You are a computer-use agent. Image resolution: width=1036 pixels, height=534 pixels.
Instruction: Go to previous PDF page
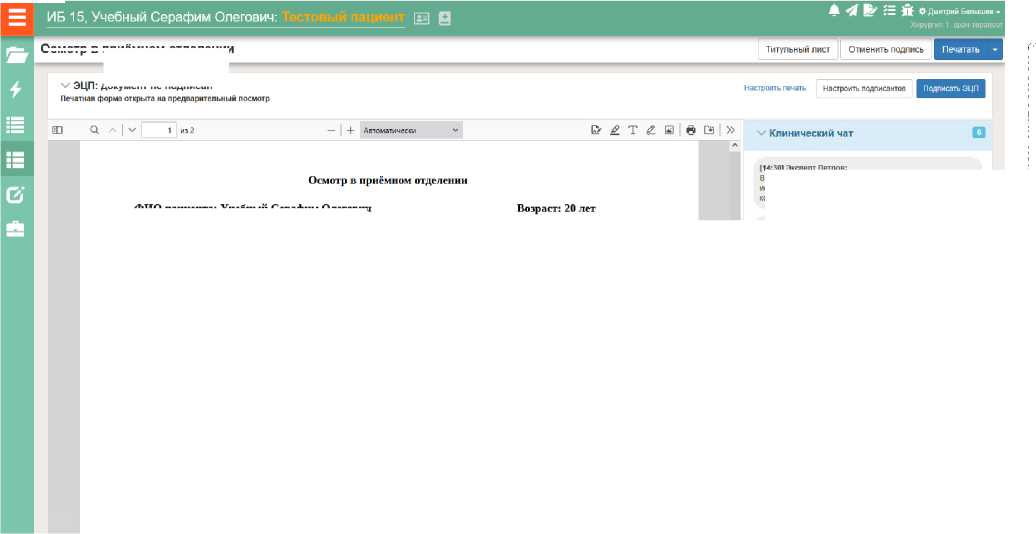click(x=112, y=130)
